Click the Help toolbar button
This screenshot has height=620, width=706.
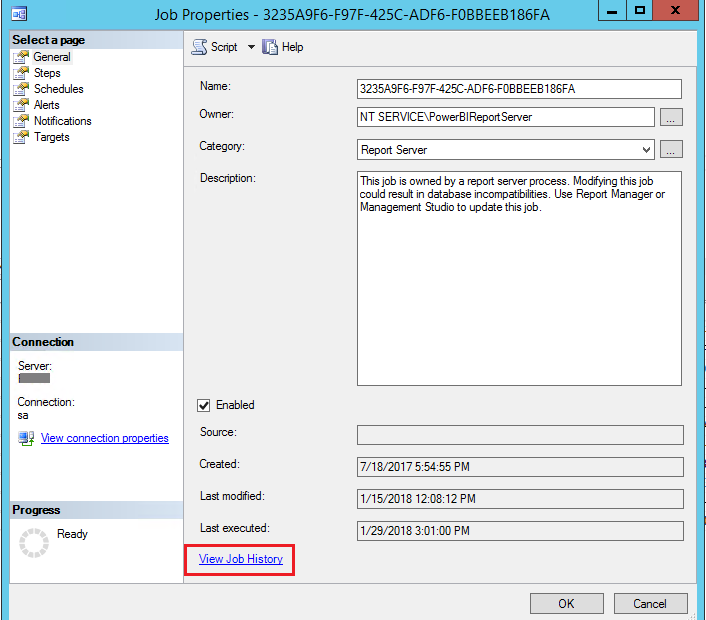[x=283, y=47]
